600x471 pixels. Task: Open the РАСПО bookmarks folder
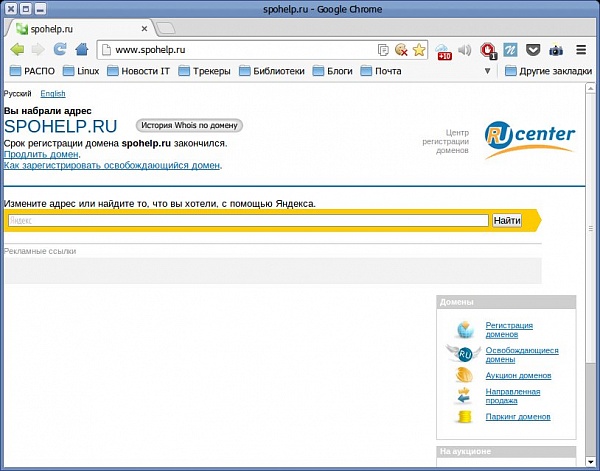click(32, 71)
